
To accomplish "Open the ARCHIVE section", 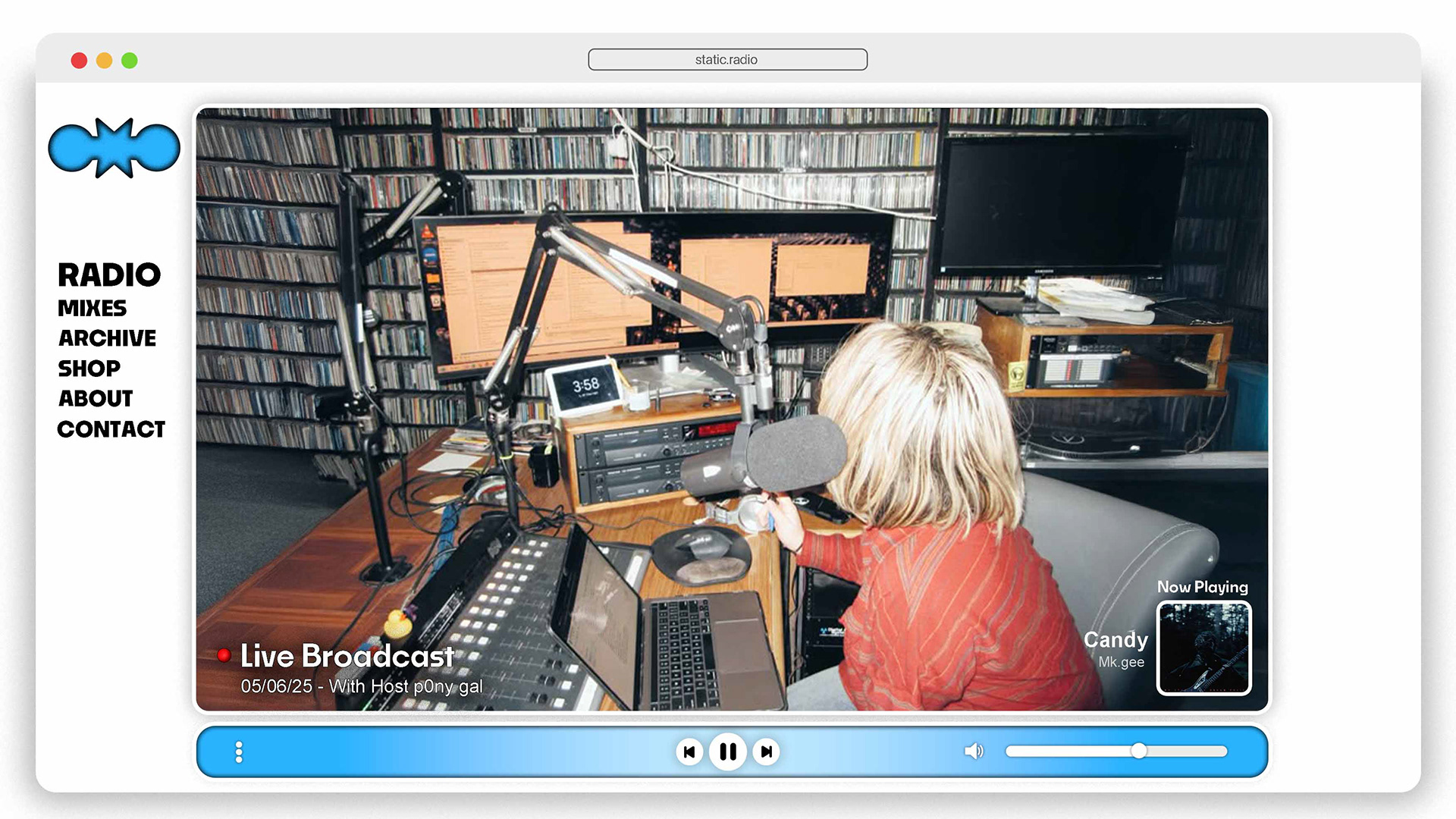I will click(x=108, y=338).
